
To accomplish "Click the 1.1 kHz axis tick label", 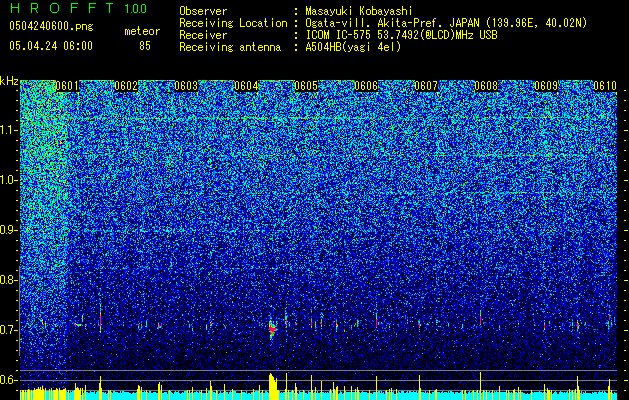I will pyautogui.click(x=9, y=130).
